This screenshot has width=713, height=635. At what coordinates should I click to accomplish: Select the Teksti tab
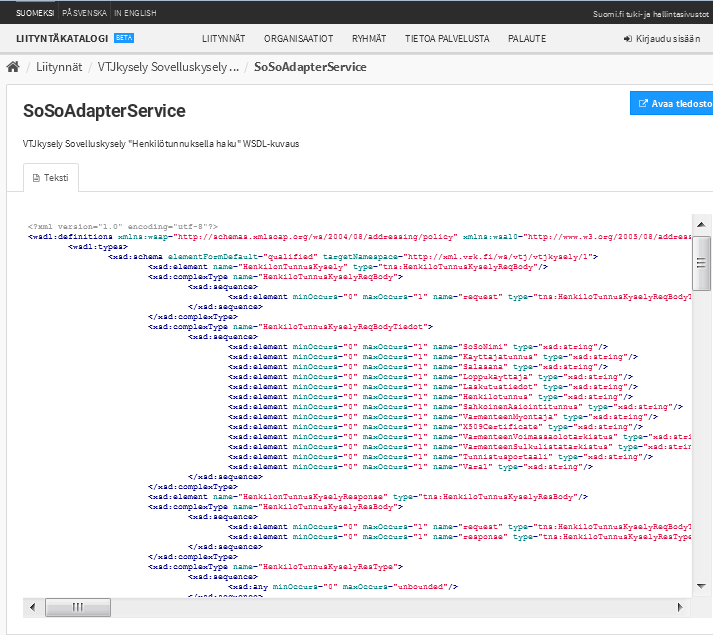click(51, 178)
